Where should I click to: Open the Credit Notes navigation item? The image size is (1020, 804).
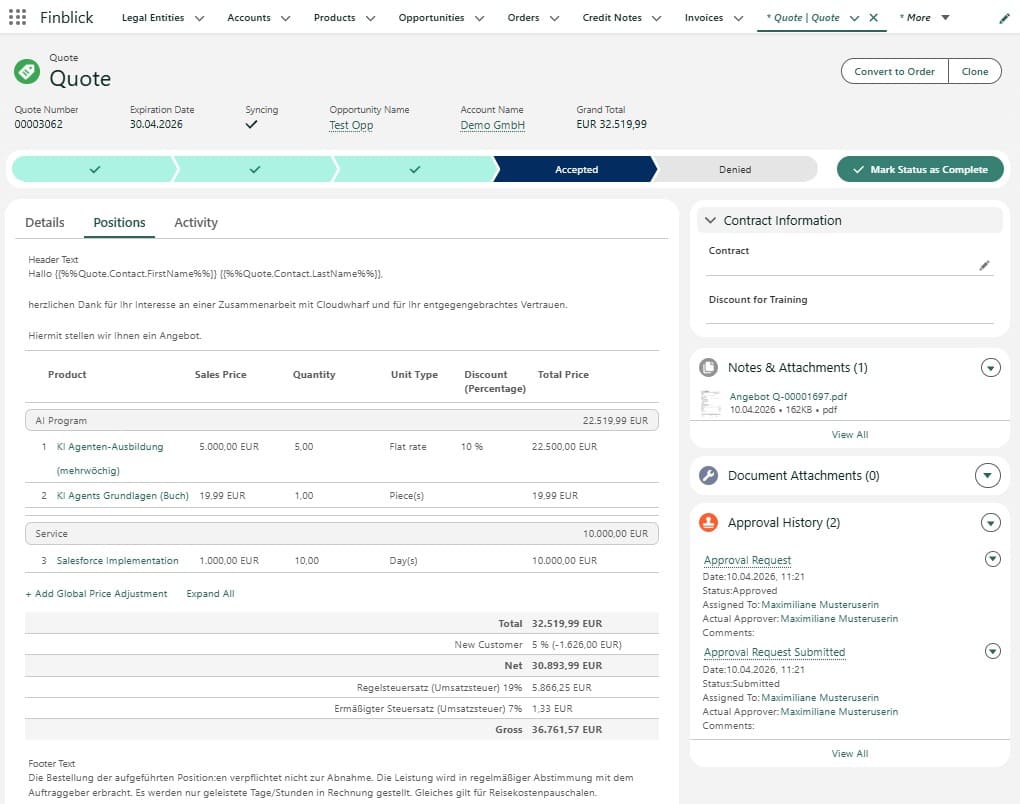point(611,18)
